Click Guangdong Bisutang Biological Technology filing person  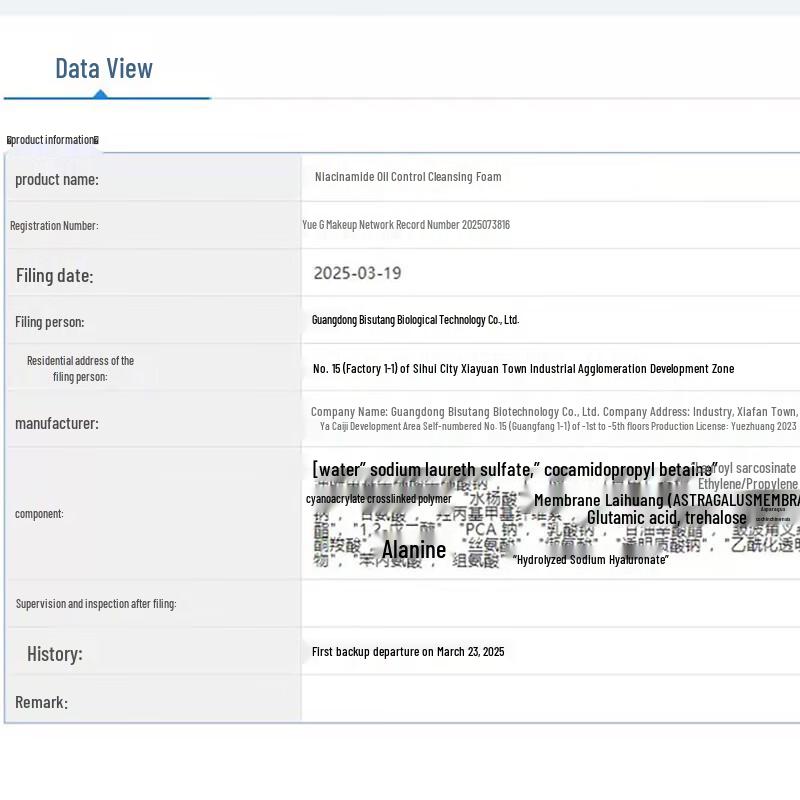pyautogui.click(x=415, y=320)
